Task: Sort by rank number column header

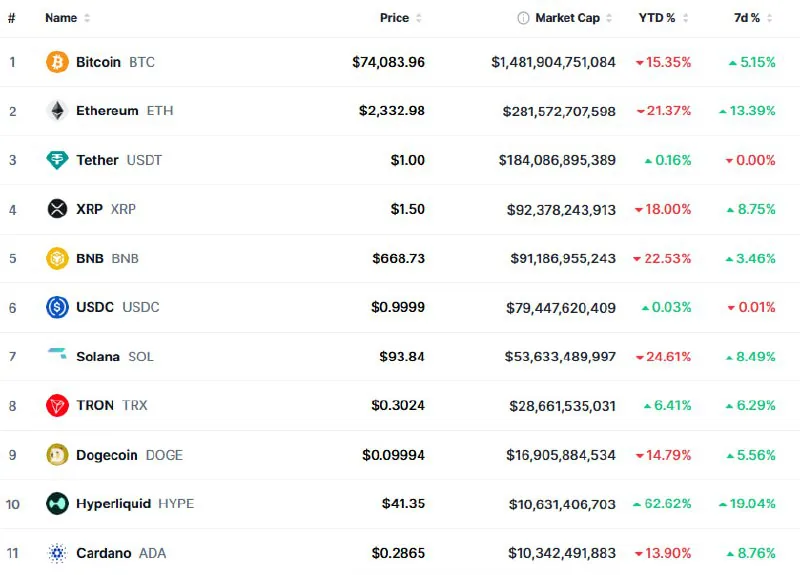Action: tap(12, 18)
